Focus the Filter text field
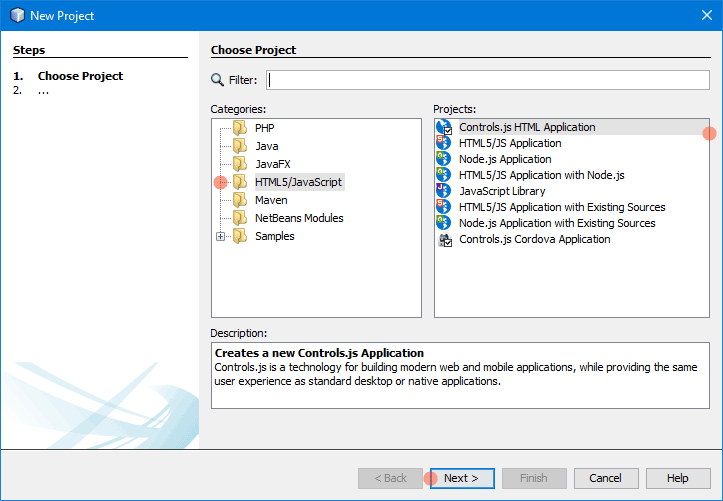The image size is (723, 501). [x=487, y=80]
